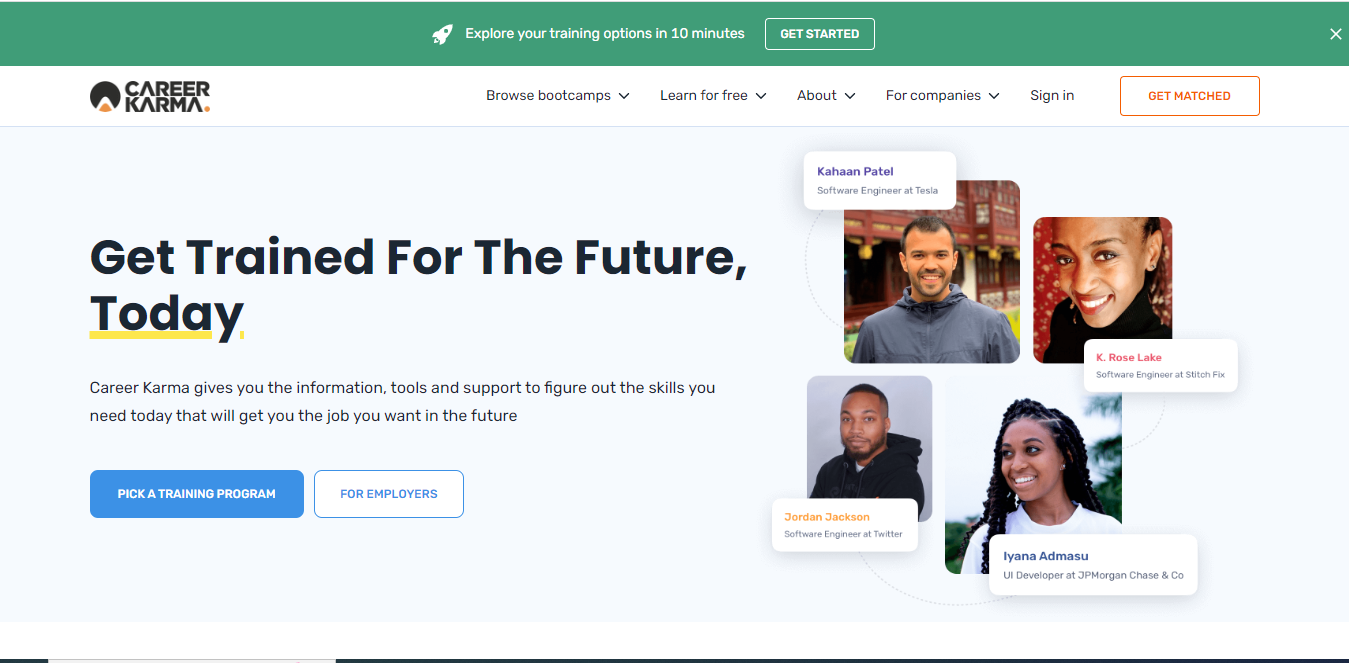Screen dimensions: 1349x663
Task: Click 'Explore your training options in 10 minutes' text
Action: click(605, 34)
